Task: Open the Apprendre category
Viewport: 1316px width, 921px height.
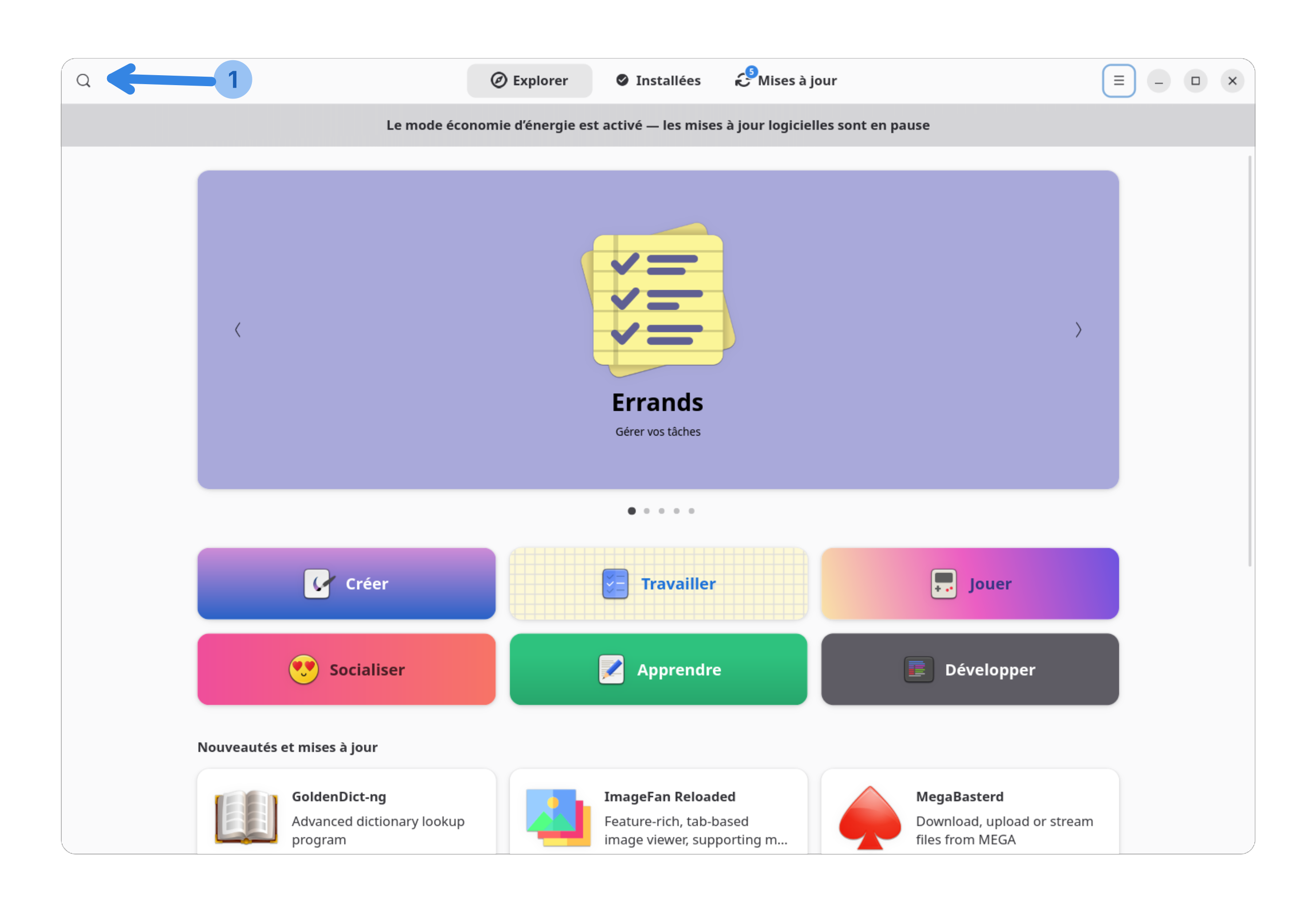Action: [658, 669]
